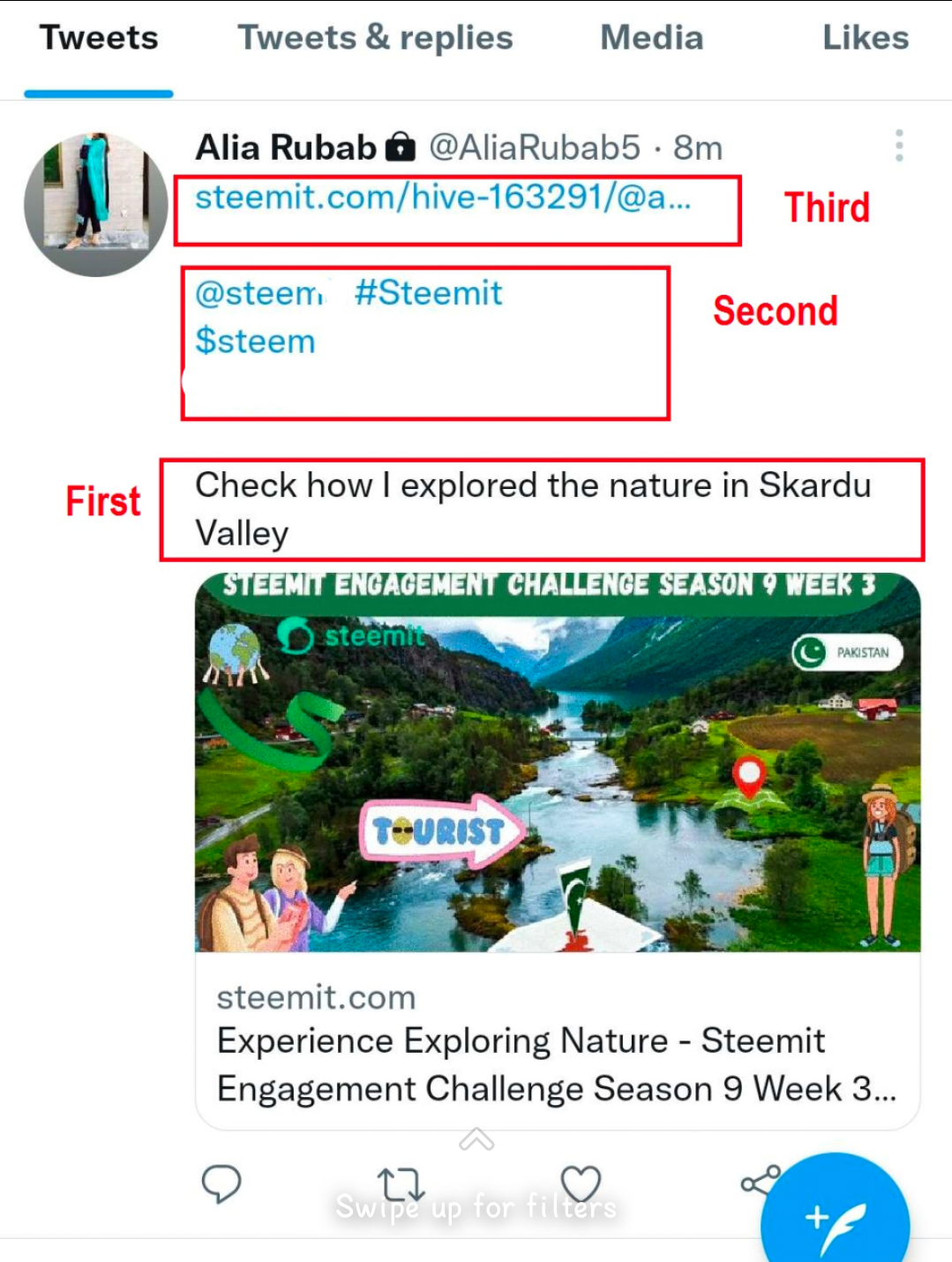
Task: Open Alia Rubab's profile picture
Action: point(96,205)
